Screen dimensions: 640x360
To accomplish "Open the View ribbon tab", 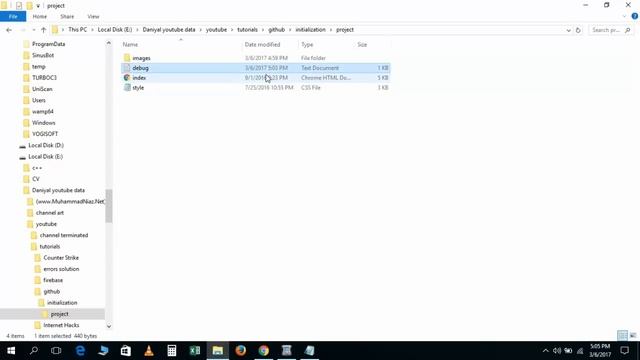I will (93, 17).
